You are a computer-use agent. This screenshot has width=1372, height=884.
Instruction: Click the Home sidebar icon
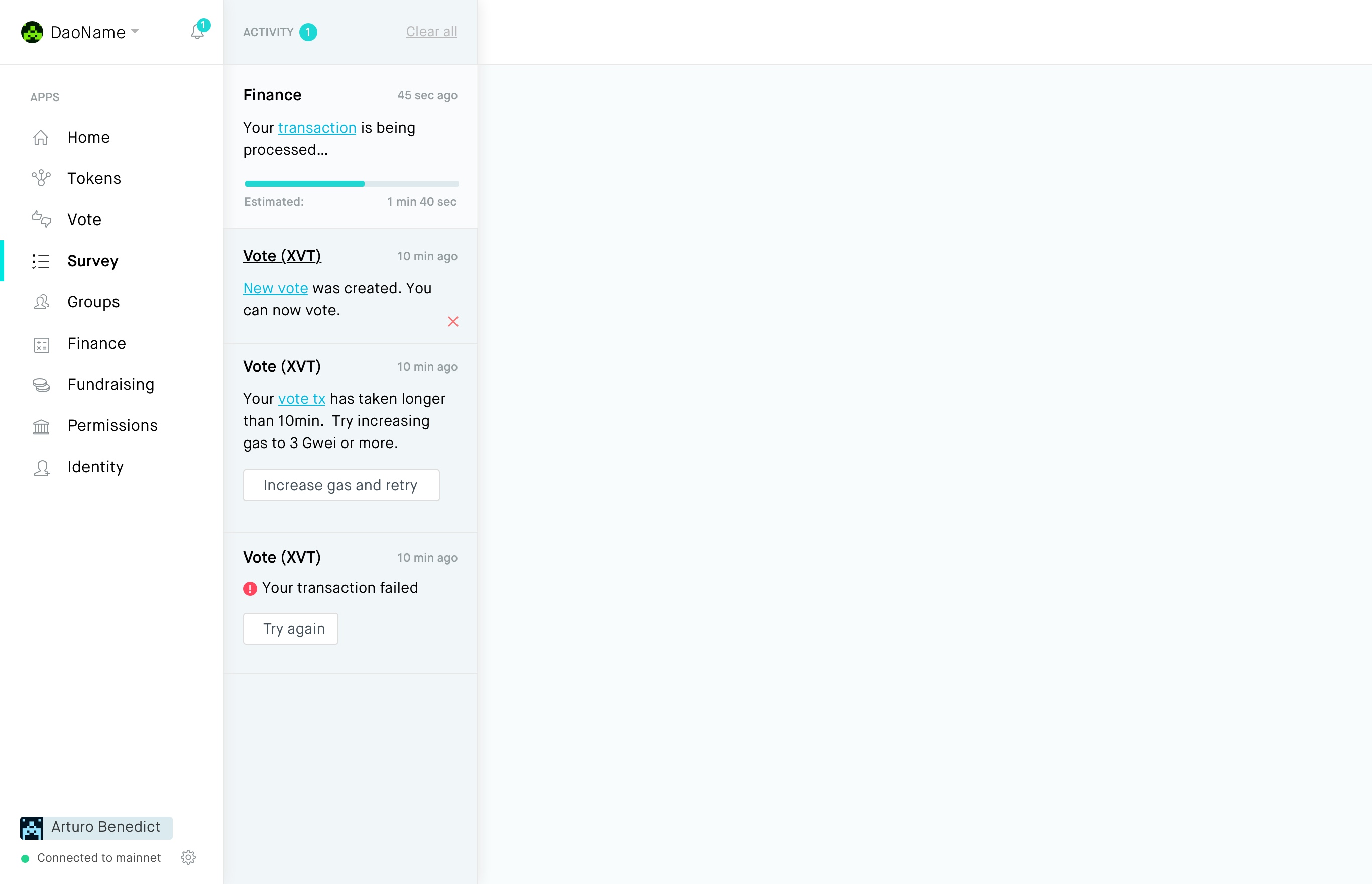coord(41,137)
